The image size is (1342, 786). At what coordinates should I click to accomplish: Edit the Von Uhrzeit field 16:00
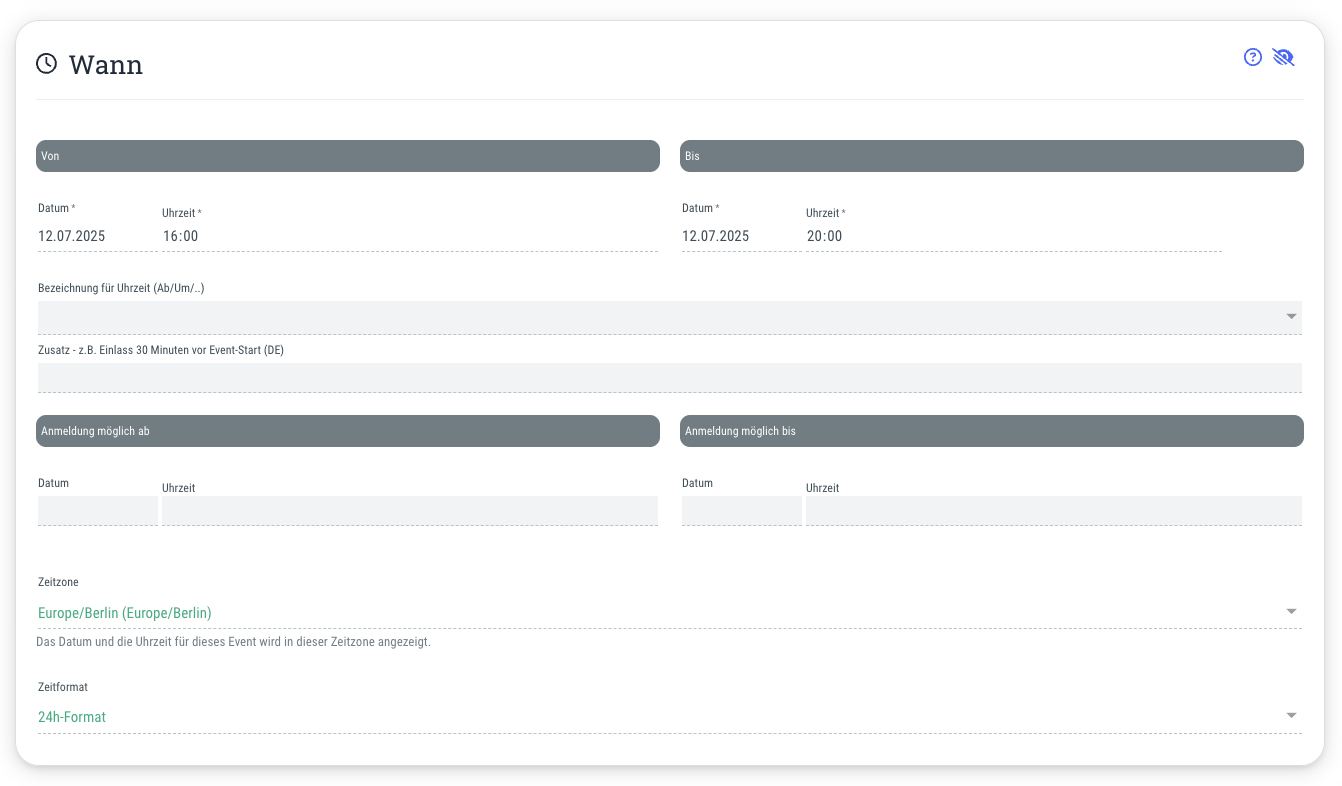pos(410,236)
